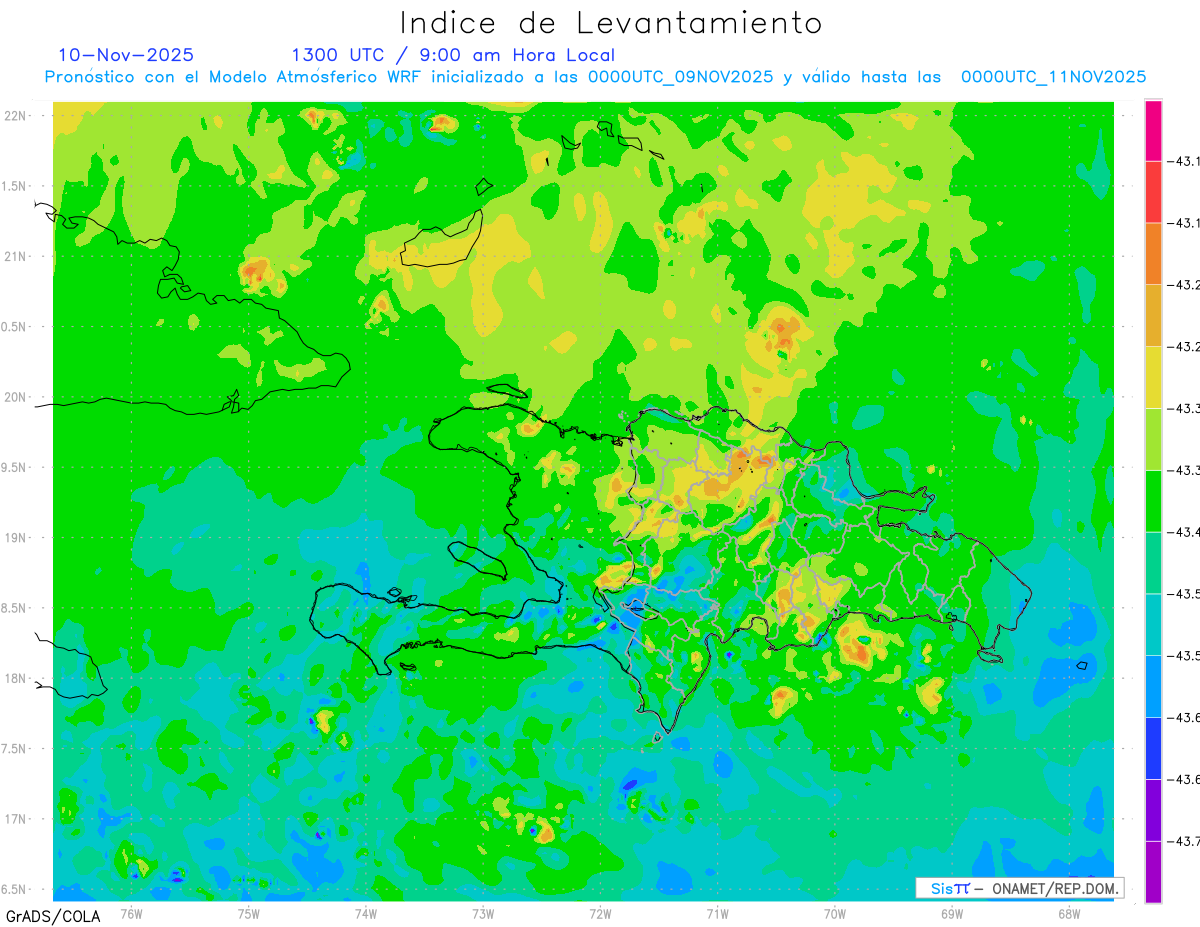Click the -43.4 color bar label

coord(1184,532)
